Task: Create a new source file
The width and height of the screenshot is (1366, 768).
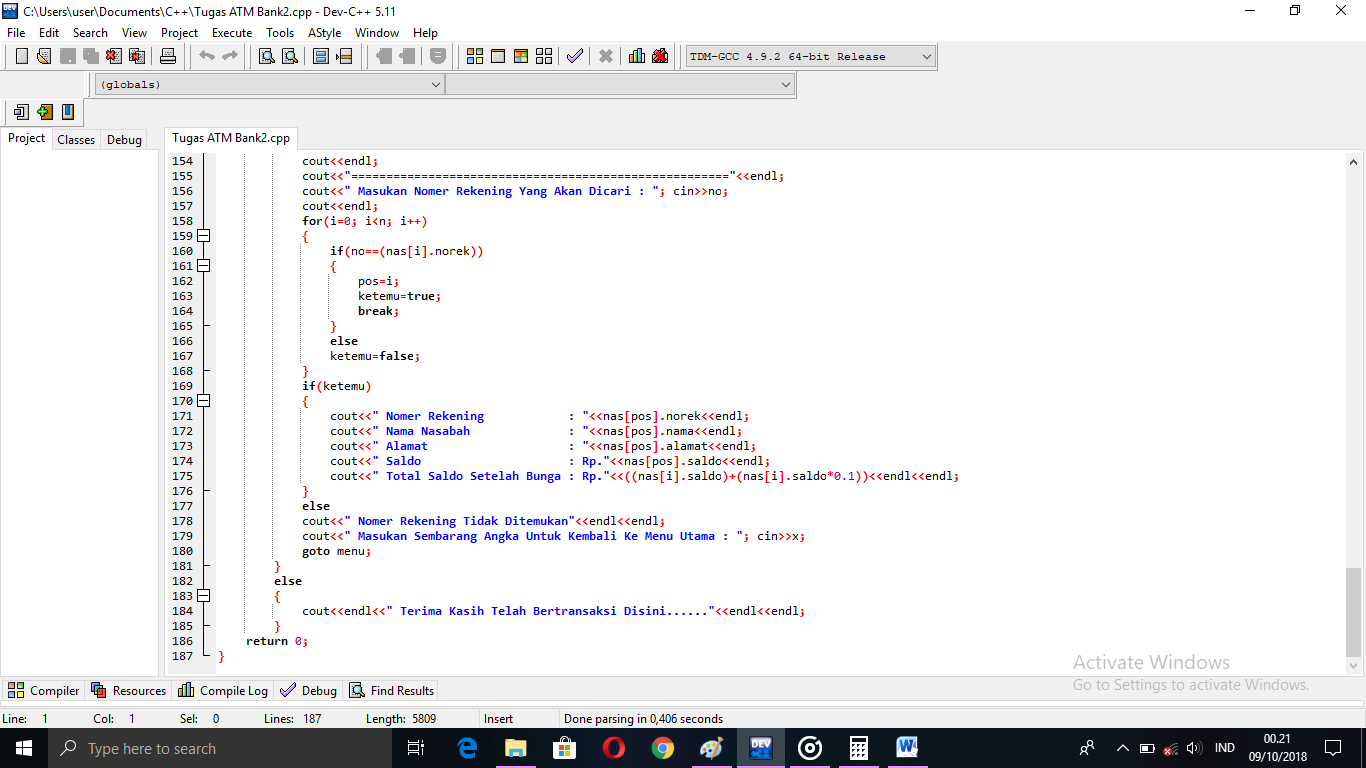Action: tap(22, 56)
